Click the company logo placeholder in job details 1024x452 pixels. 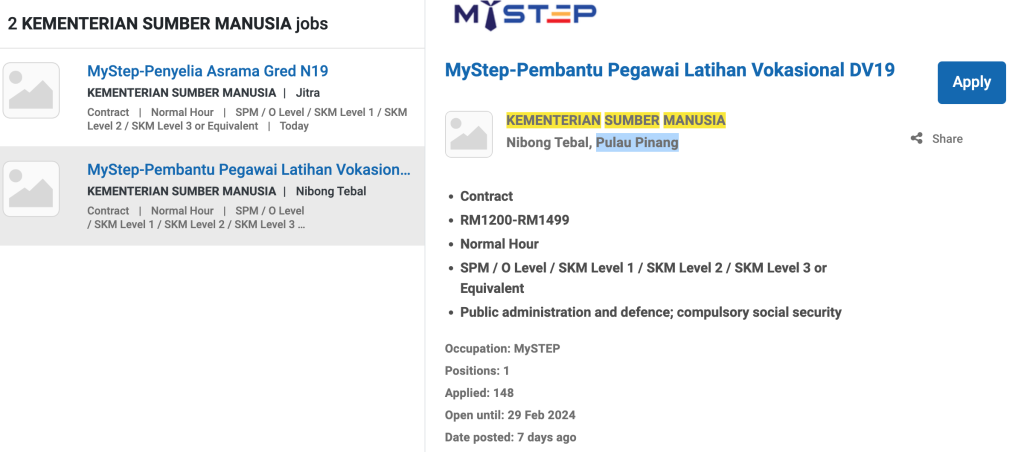pos(469,134)
